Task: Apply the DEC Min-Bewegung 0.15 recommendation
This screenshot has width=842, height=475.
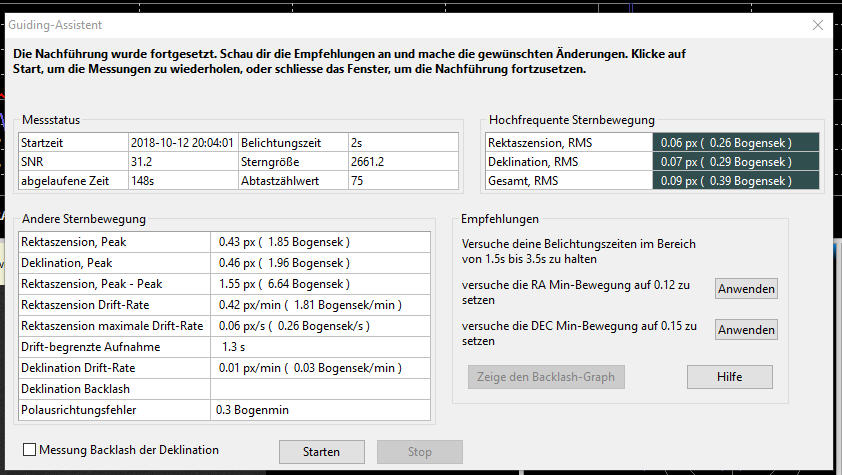Action: 746,330
